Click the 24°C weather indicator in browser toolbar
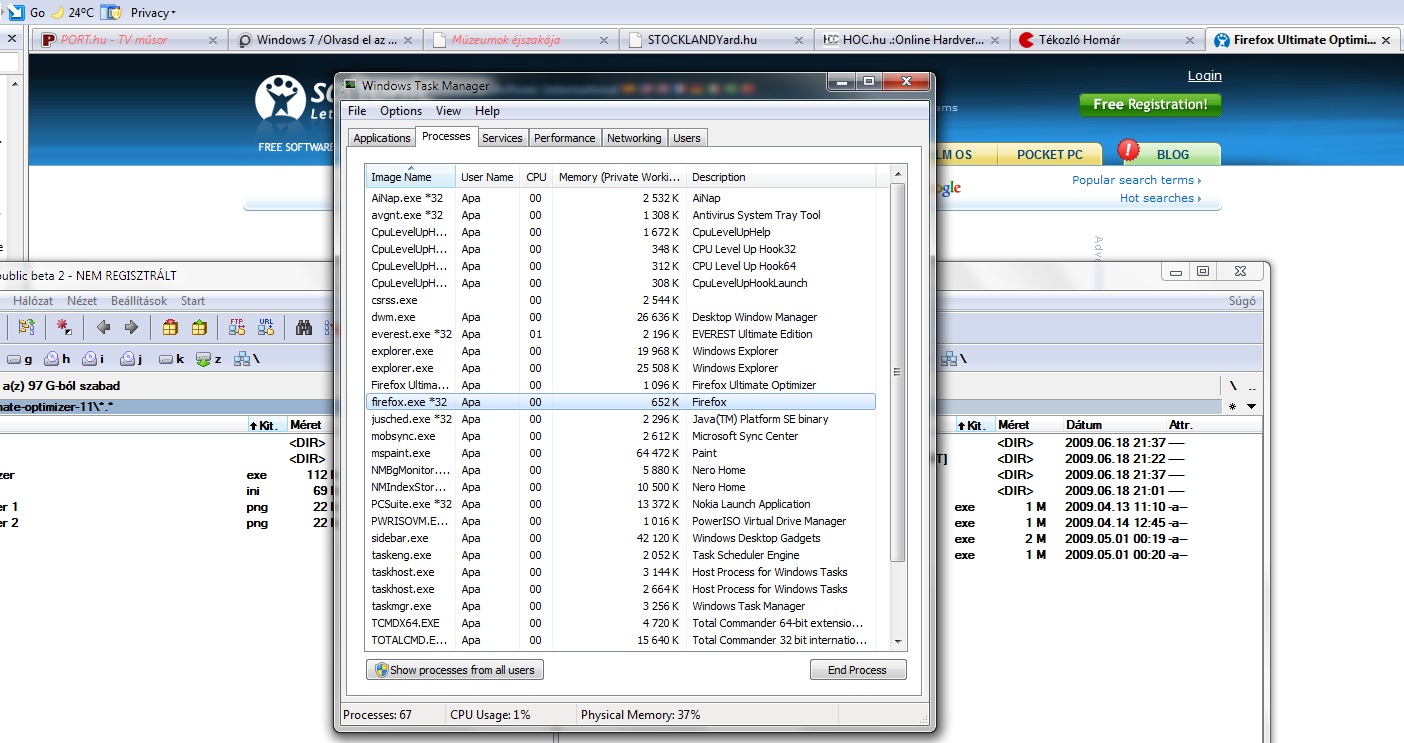Viewport: 1404px width, 743px height. pos(72,13)
